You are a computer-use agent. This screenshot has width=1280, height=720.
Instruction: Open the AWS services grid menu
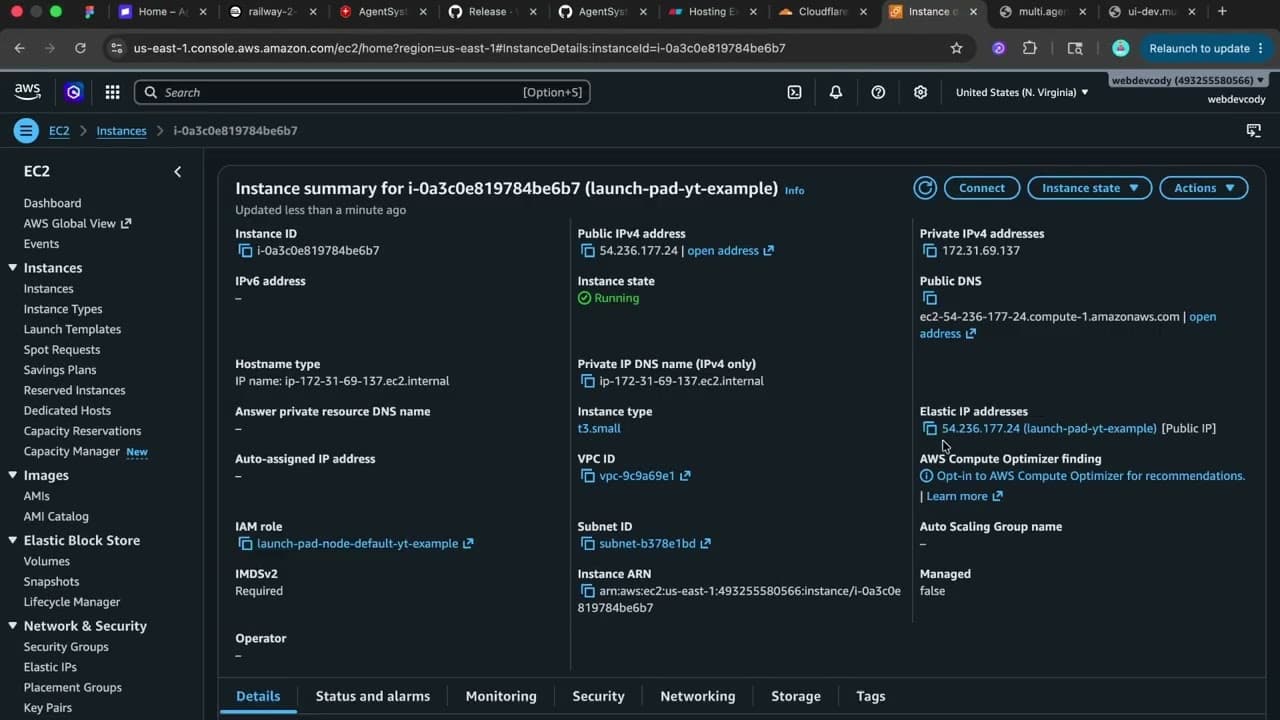pyautogui.click(x=112, y=92)
